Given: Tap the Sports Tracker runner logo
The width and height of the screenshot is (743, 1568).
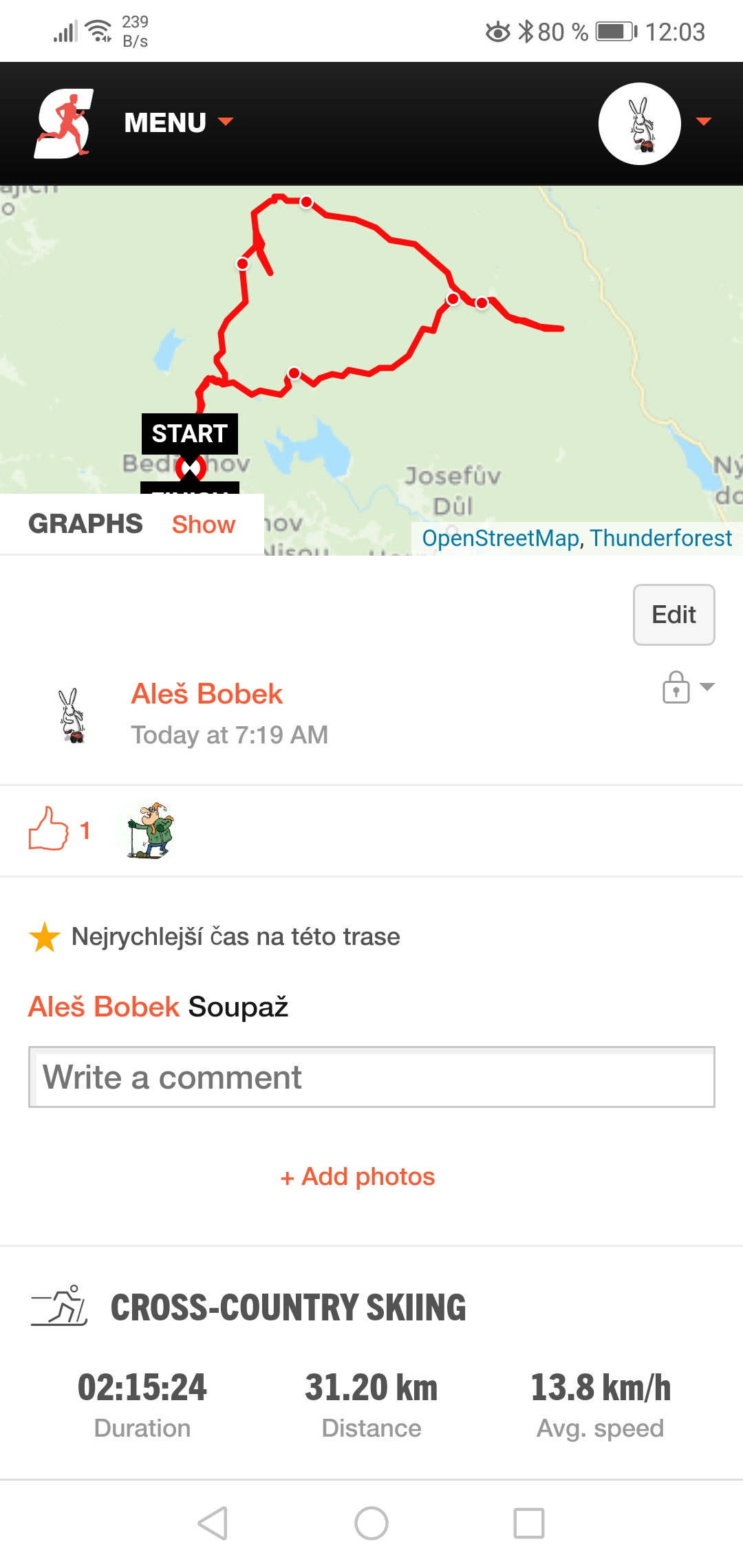Looking at the screenshot, I should 64,123.
